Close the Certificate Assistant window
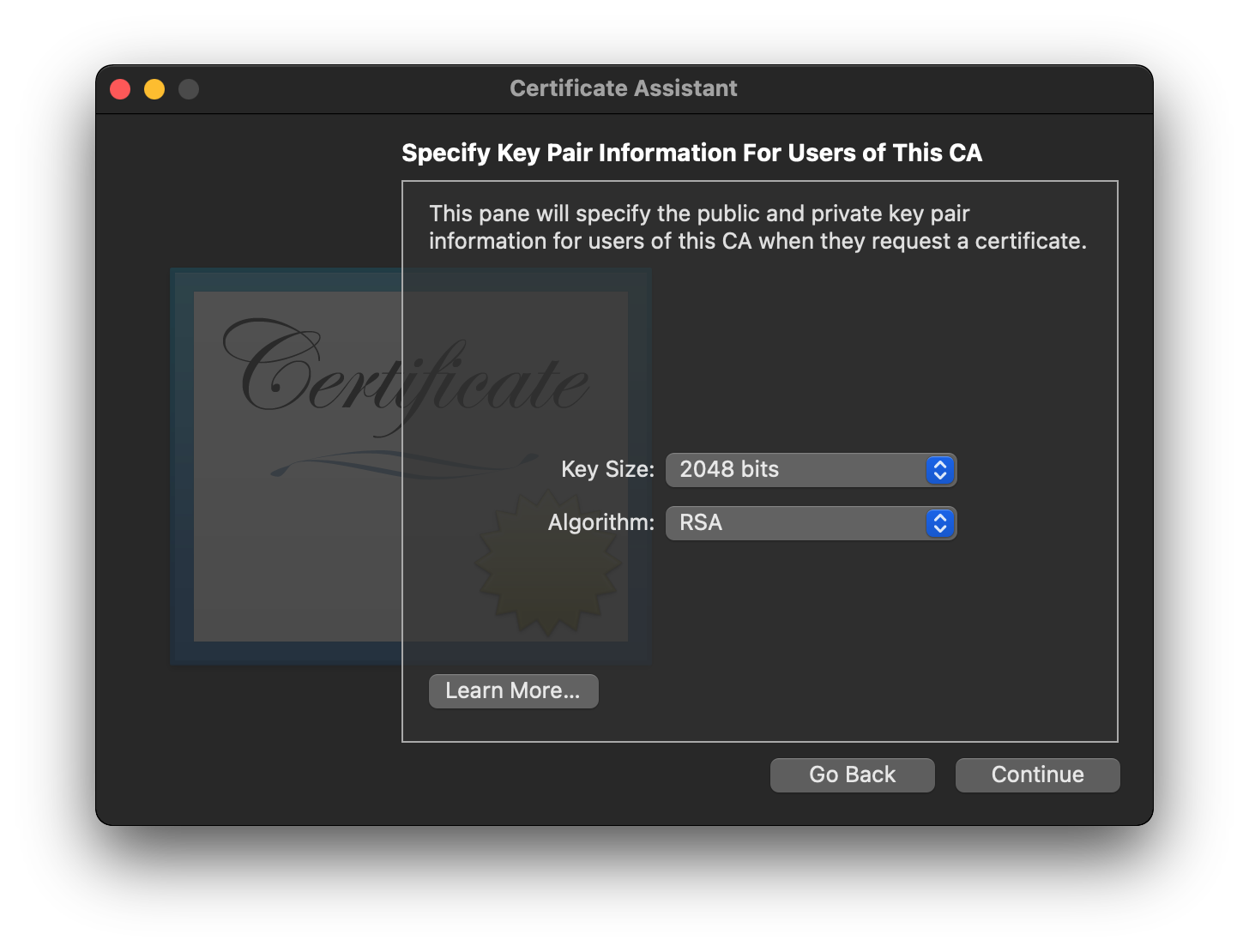 120,89
